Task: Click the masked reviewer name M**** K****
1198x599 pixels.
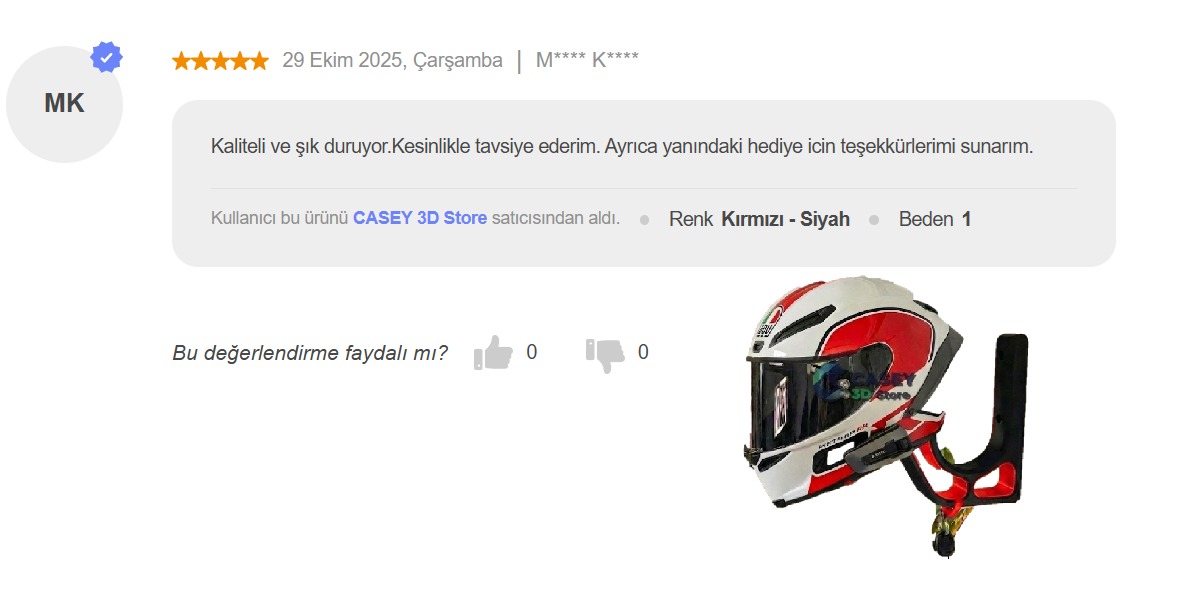Action: [587, 60]
